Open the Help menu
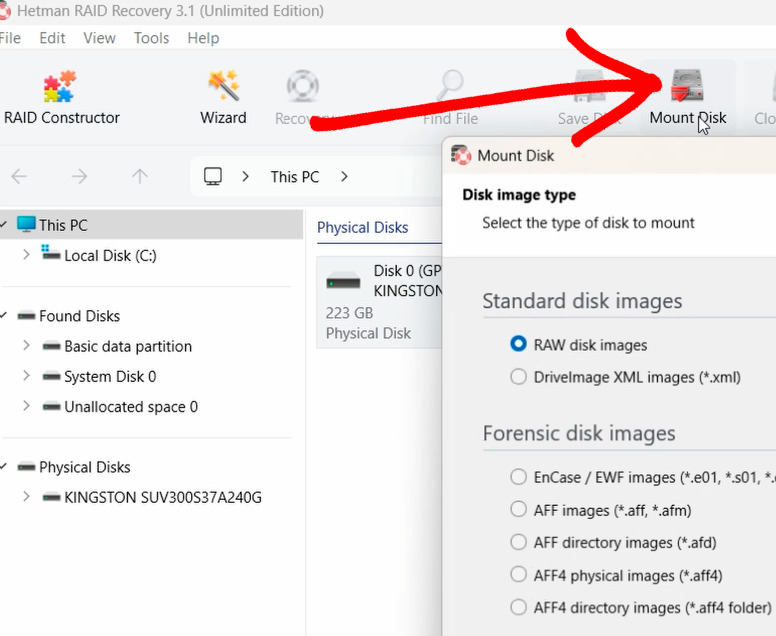Viewport: 776px width, 636px height. tap(203, 38)
